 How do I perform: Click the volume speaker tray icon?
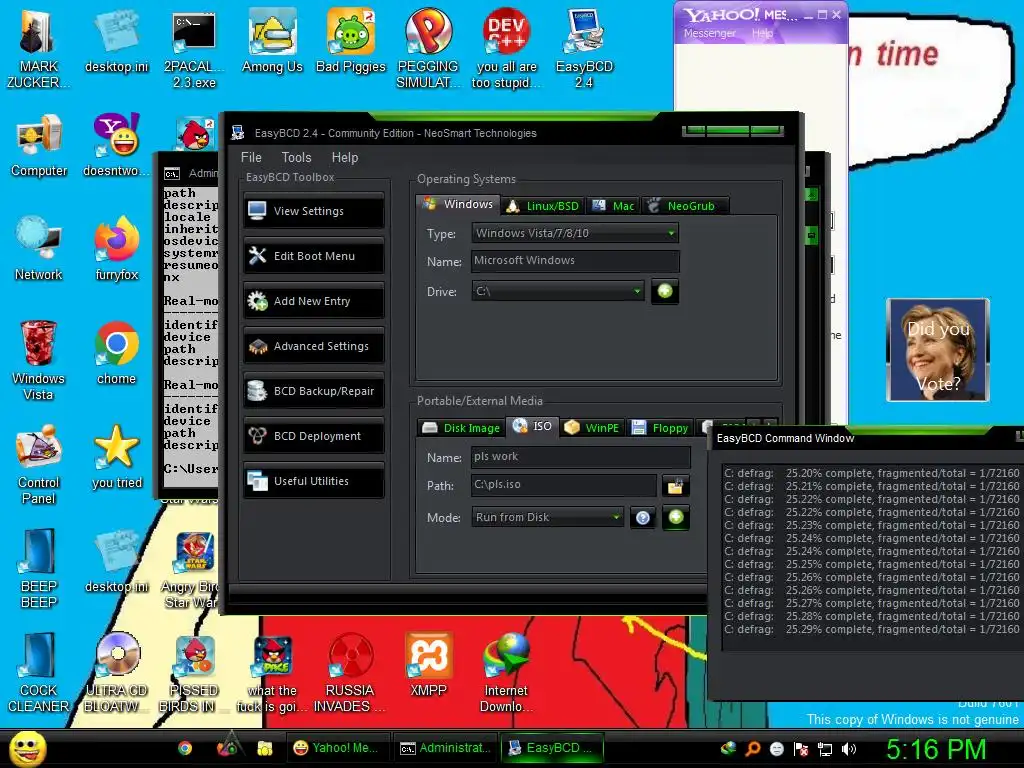(x=849, y=749)
